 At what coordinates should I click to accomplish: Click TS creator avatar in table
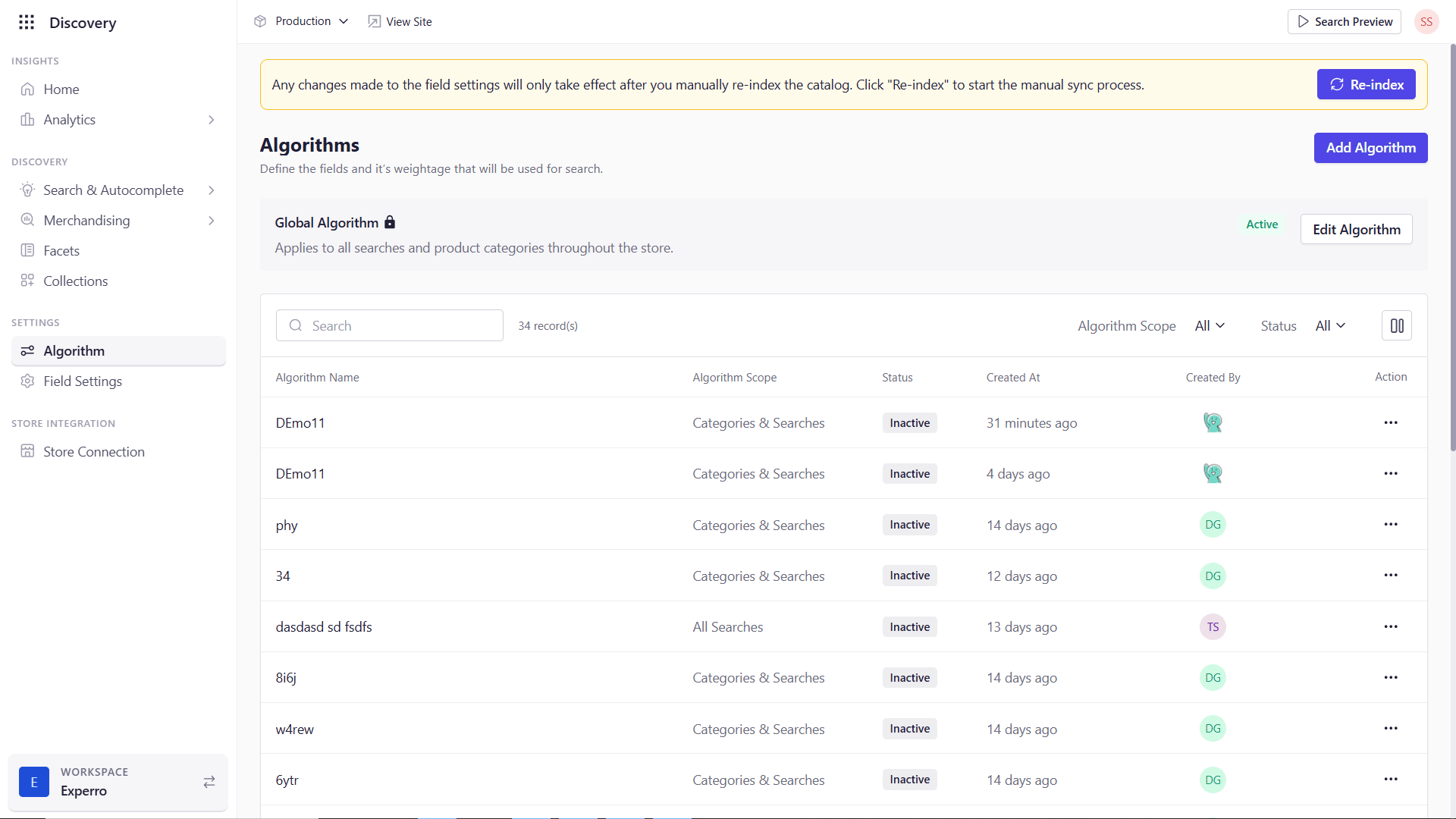point(1213,627)
